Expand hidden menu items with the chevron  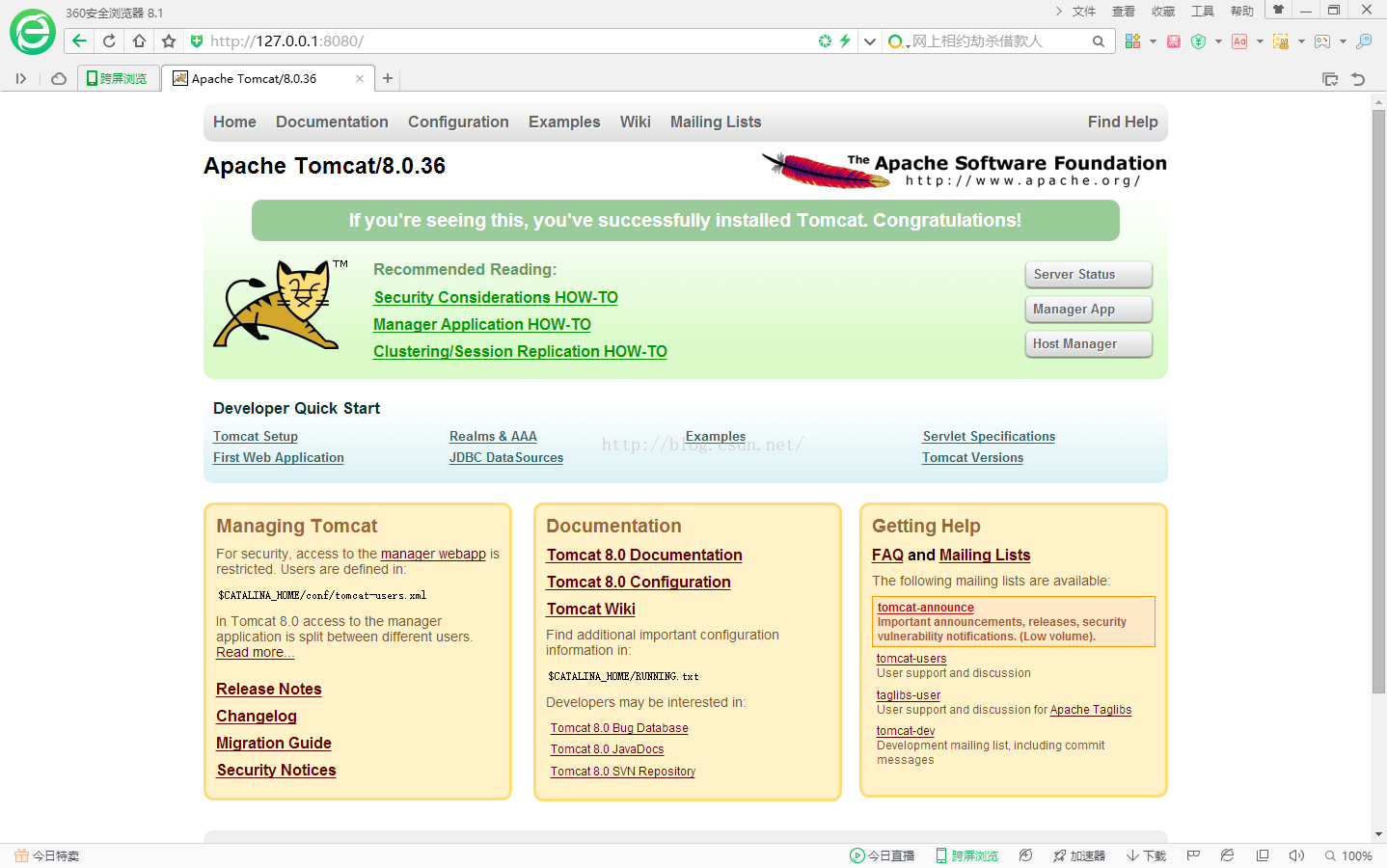(x=1058, y=12)
